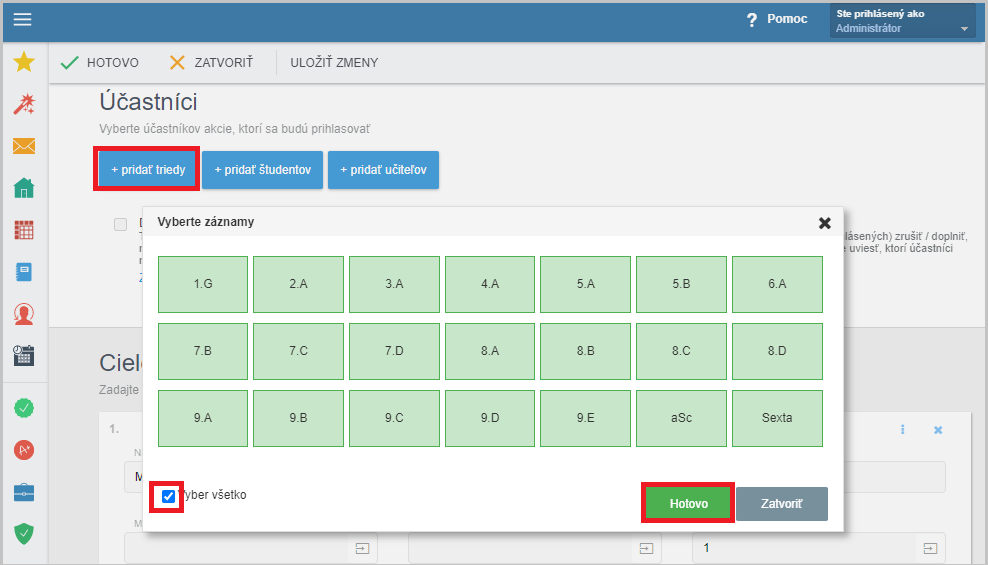Click the yellow star favorites icon
The height and width of the screenshot is (565, 988).
(24, 63)
